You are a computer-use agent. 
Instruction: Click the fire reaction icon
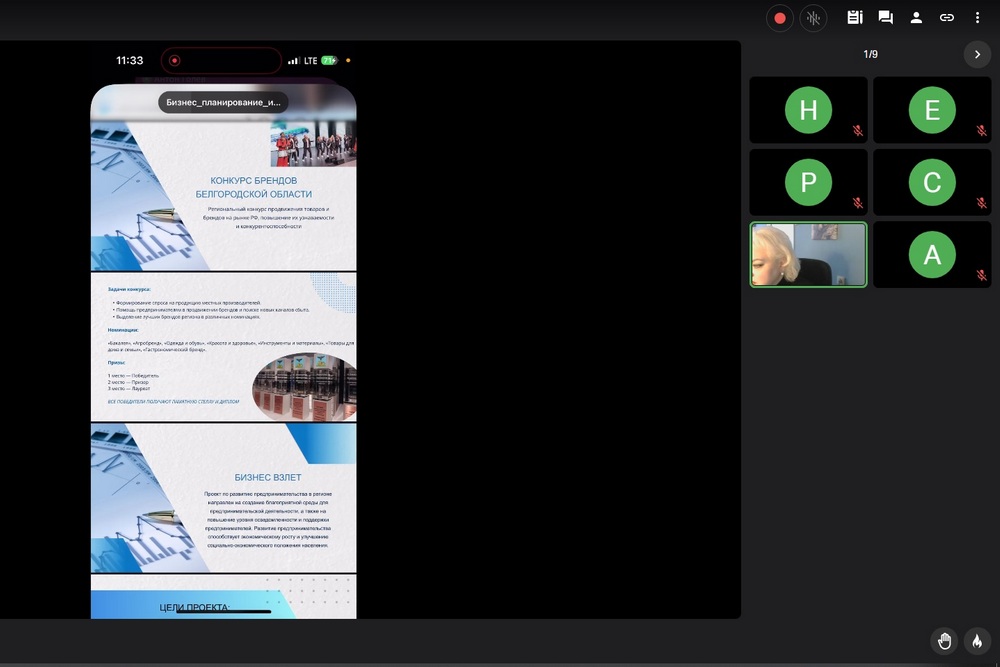977,641
